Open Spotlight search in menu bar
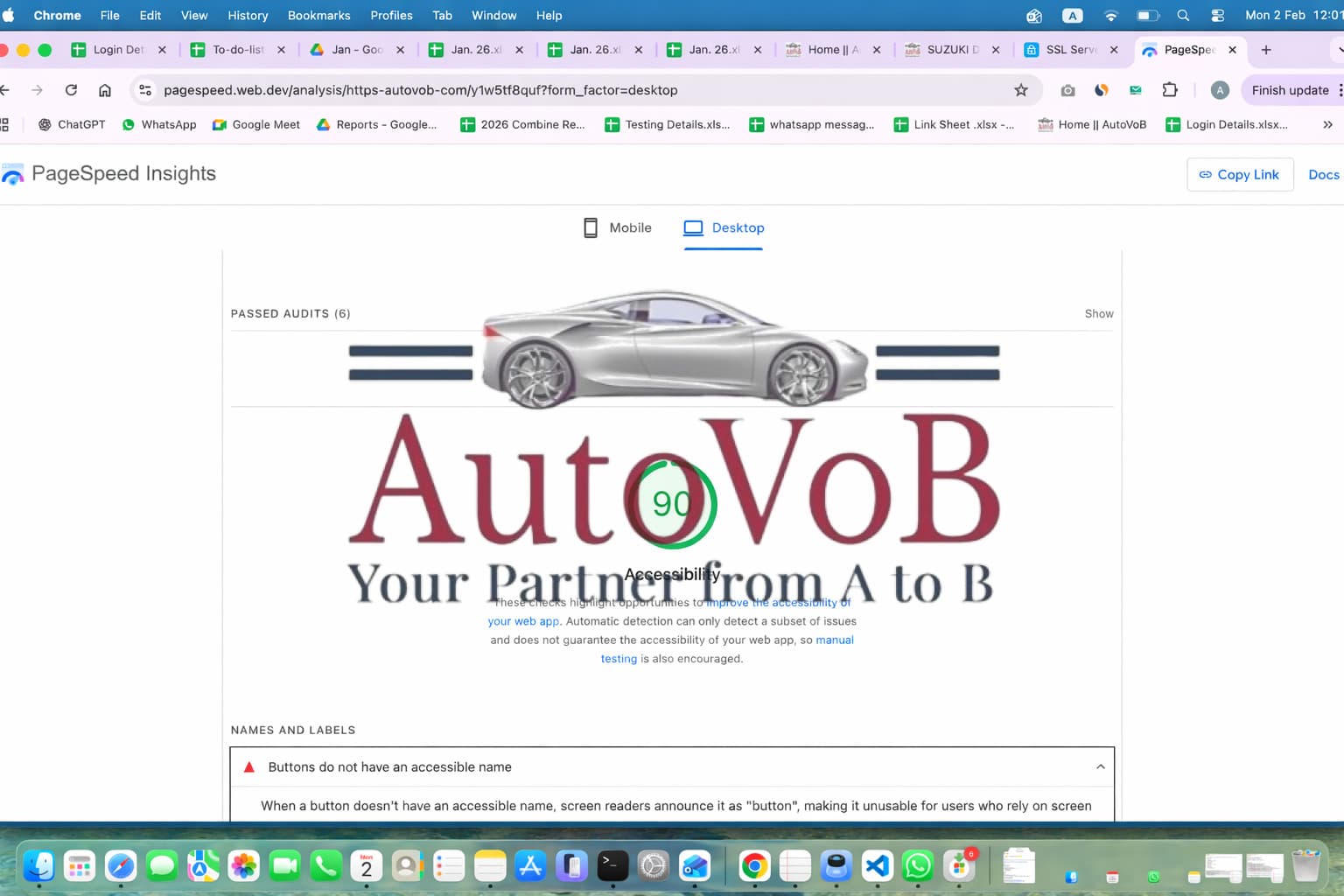Image resolution: width=1344 pixels, height=896 pixels. tap(1183, 16)
